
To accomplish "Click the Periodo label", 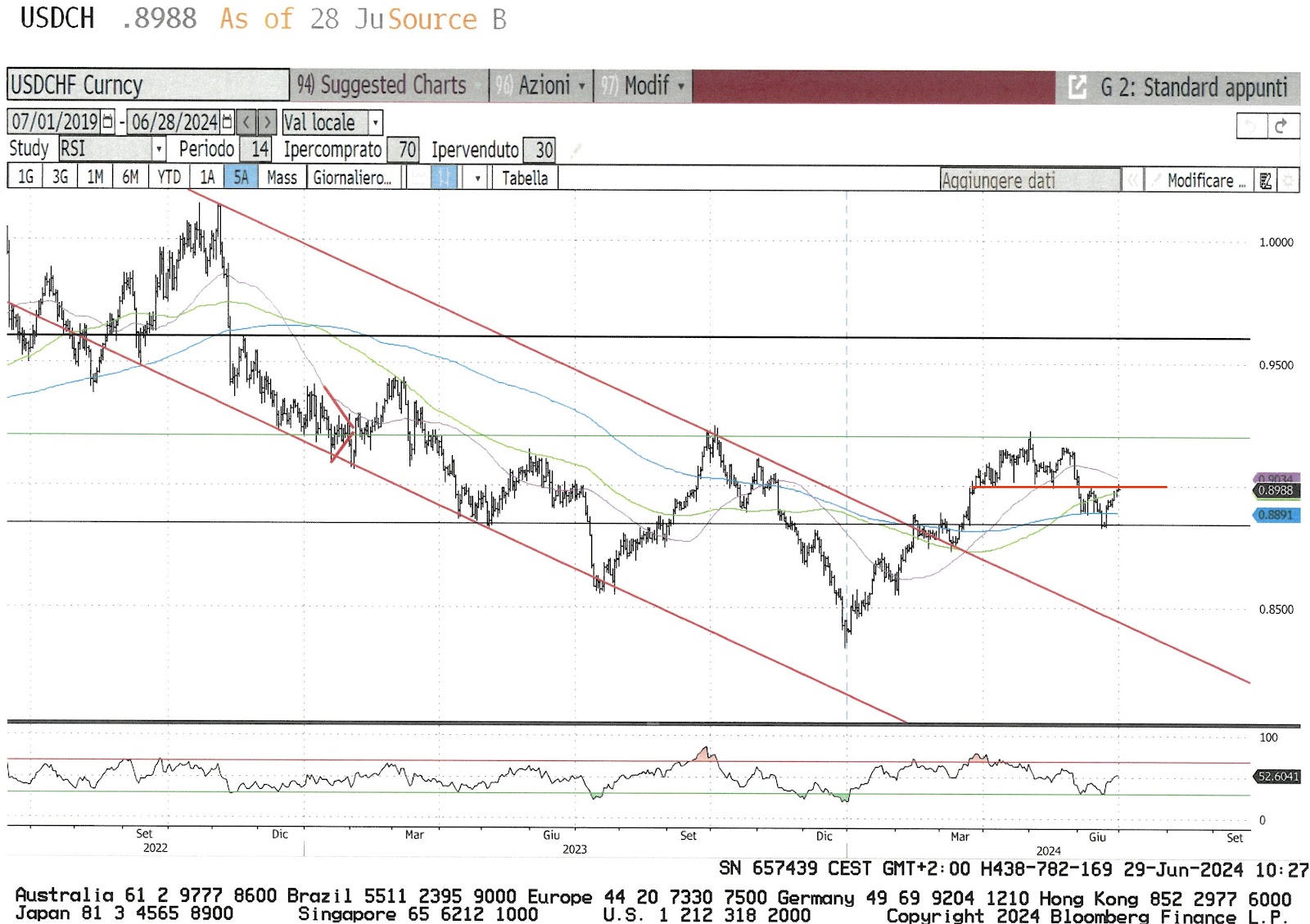I will pyautogui.click(x=206, y=149).
